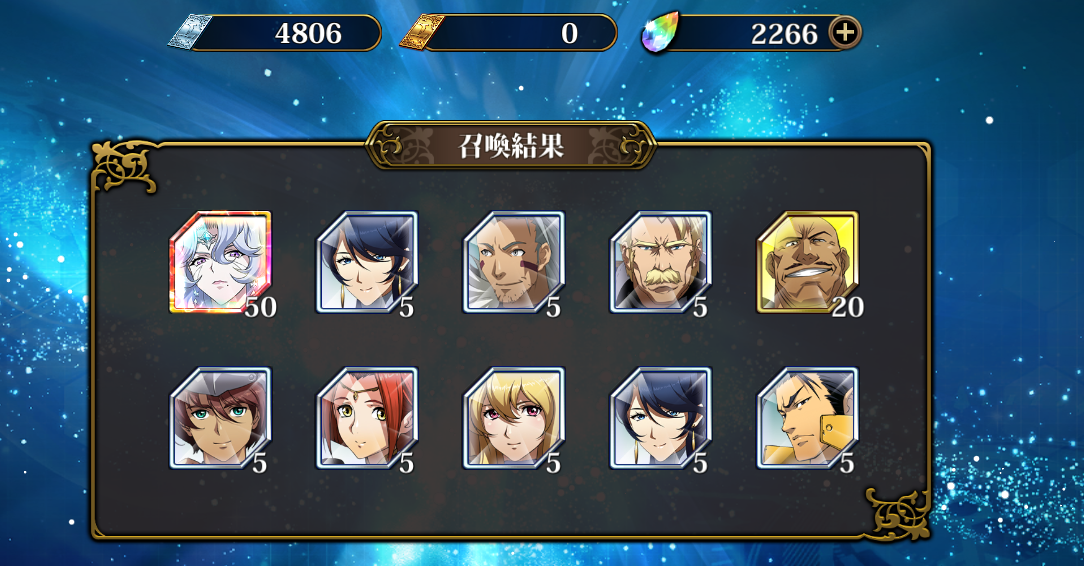Tap the gold ticket count 0
Viewport: 1084px width, 566px height.
coord(569,32)
